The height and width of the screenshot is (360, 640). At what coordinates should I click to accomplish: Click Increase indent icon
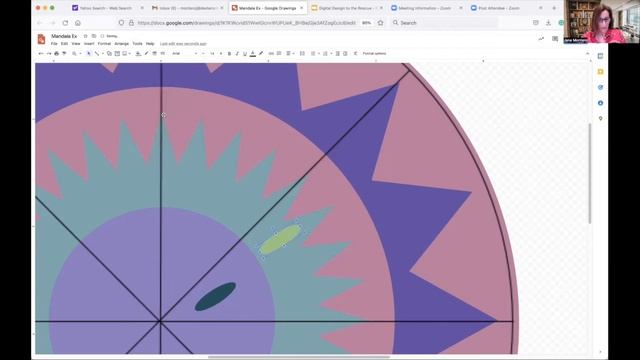click(x=345, y=53)
